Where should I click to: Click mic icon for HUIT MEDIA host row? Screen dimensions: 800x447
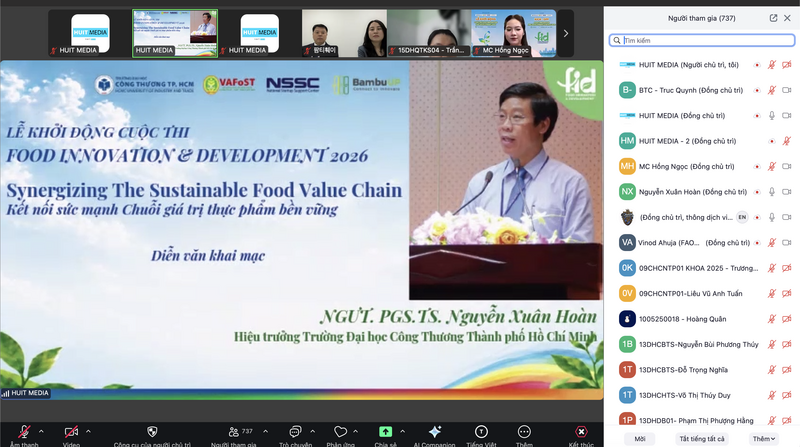(772, 65)
